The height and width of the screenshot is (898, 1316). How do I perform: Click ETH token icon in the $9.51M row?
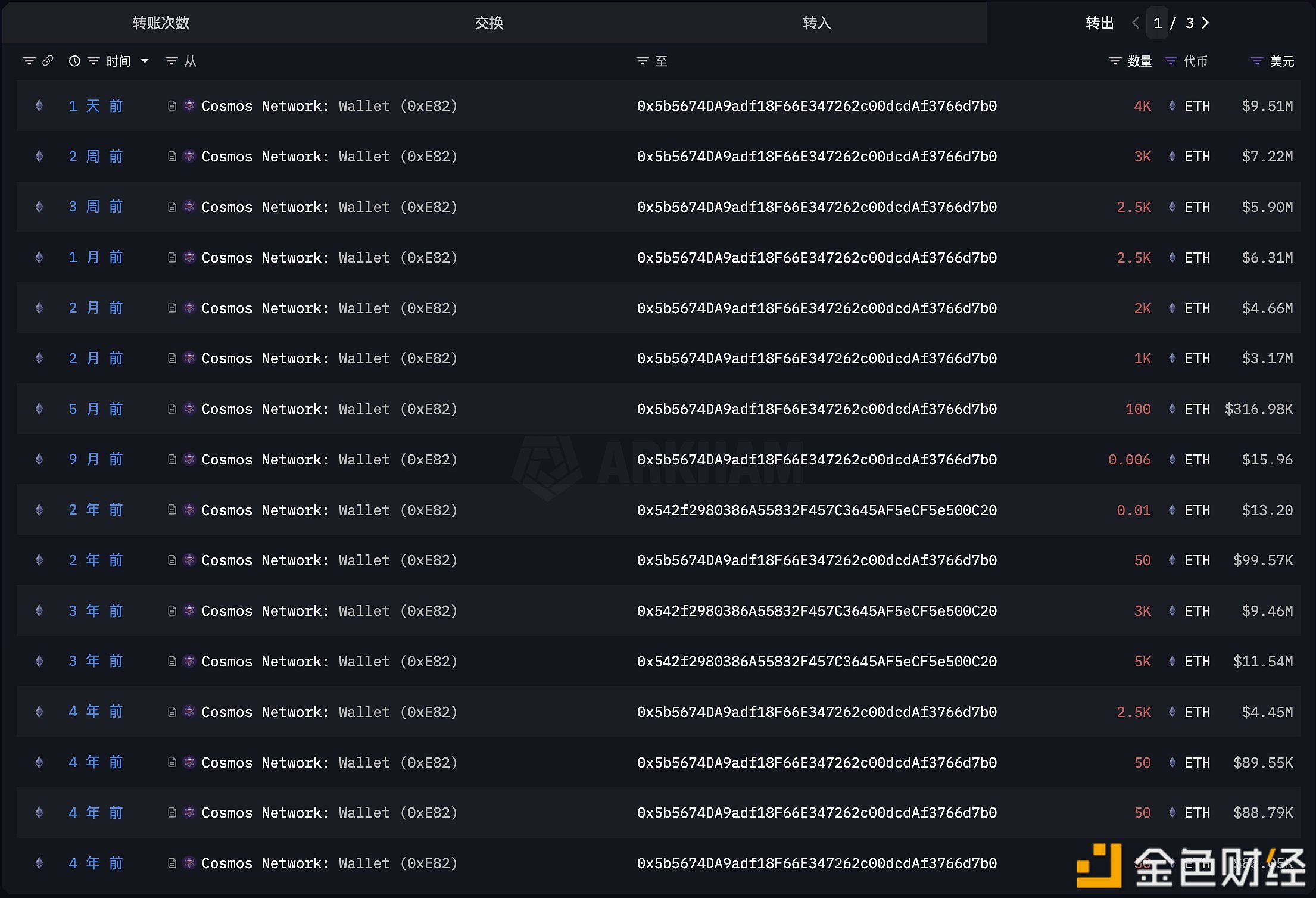tap(1172, 106)
